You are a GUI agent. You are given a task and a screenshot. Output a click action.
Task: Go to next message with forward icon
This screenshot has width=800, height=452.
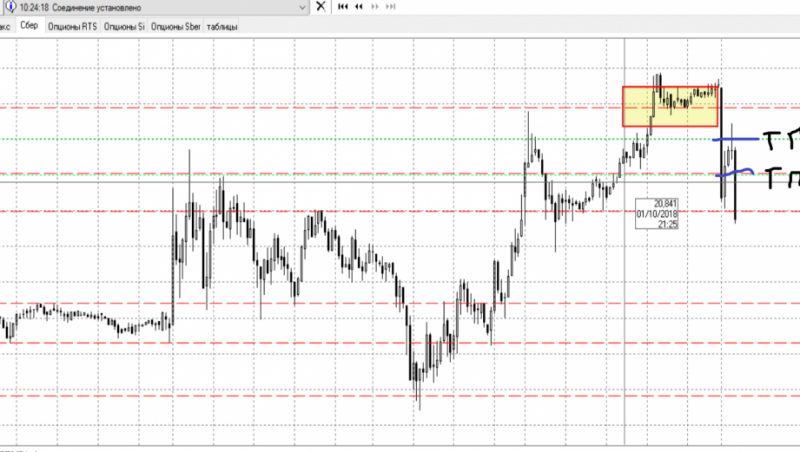[x=375, y=7]
